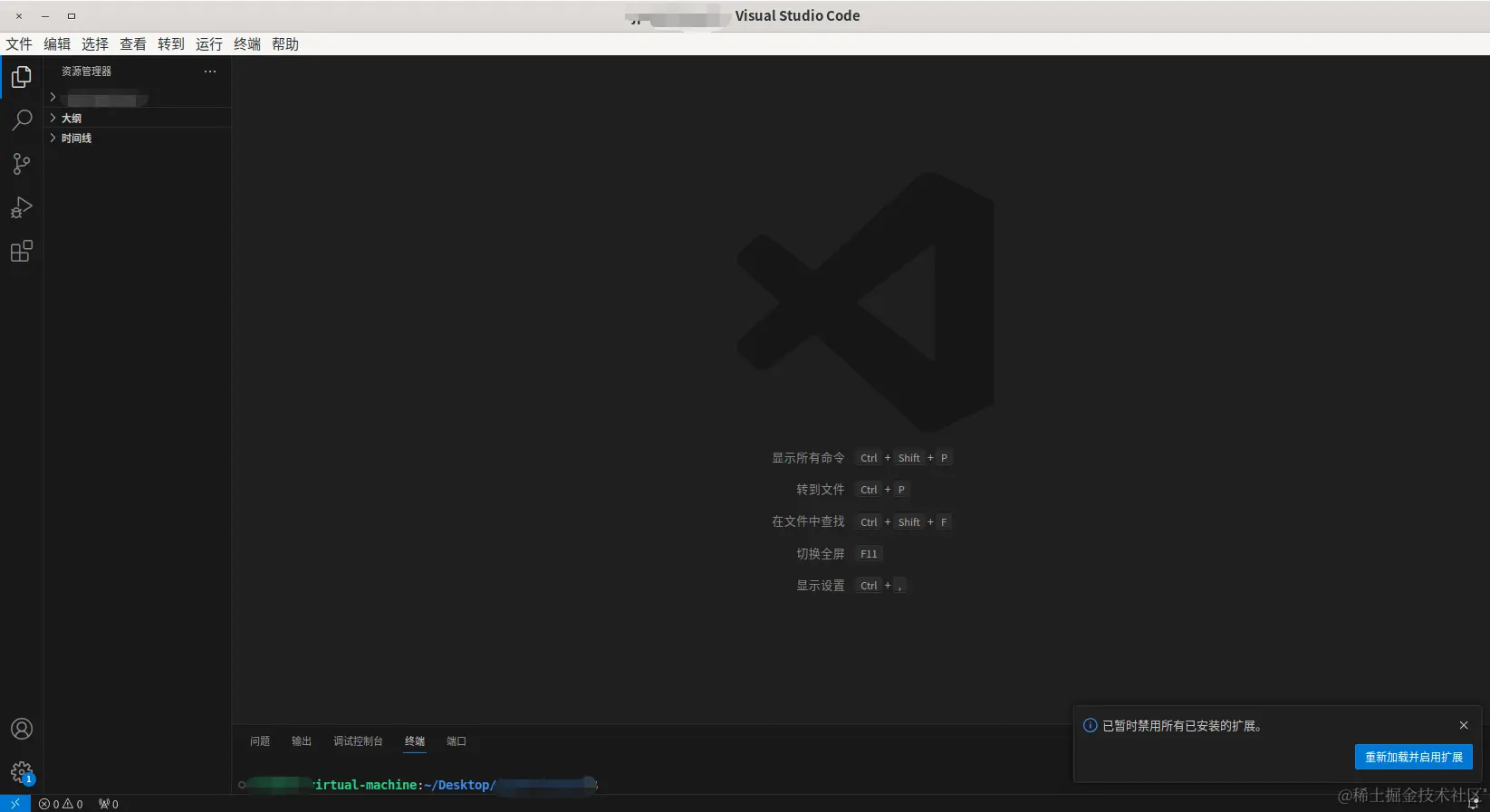Open the 帮助 menu

coord(285,44)
